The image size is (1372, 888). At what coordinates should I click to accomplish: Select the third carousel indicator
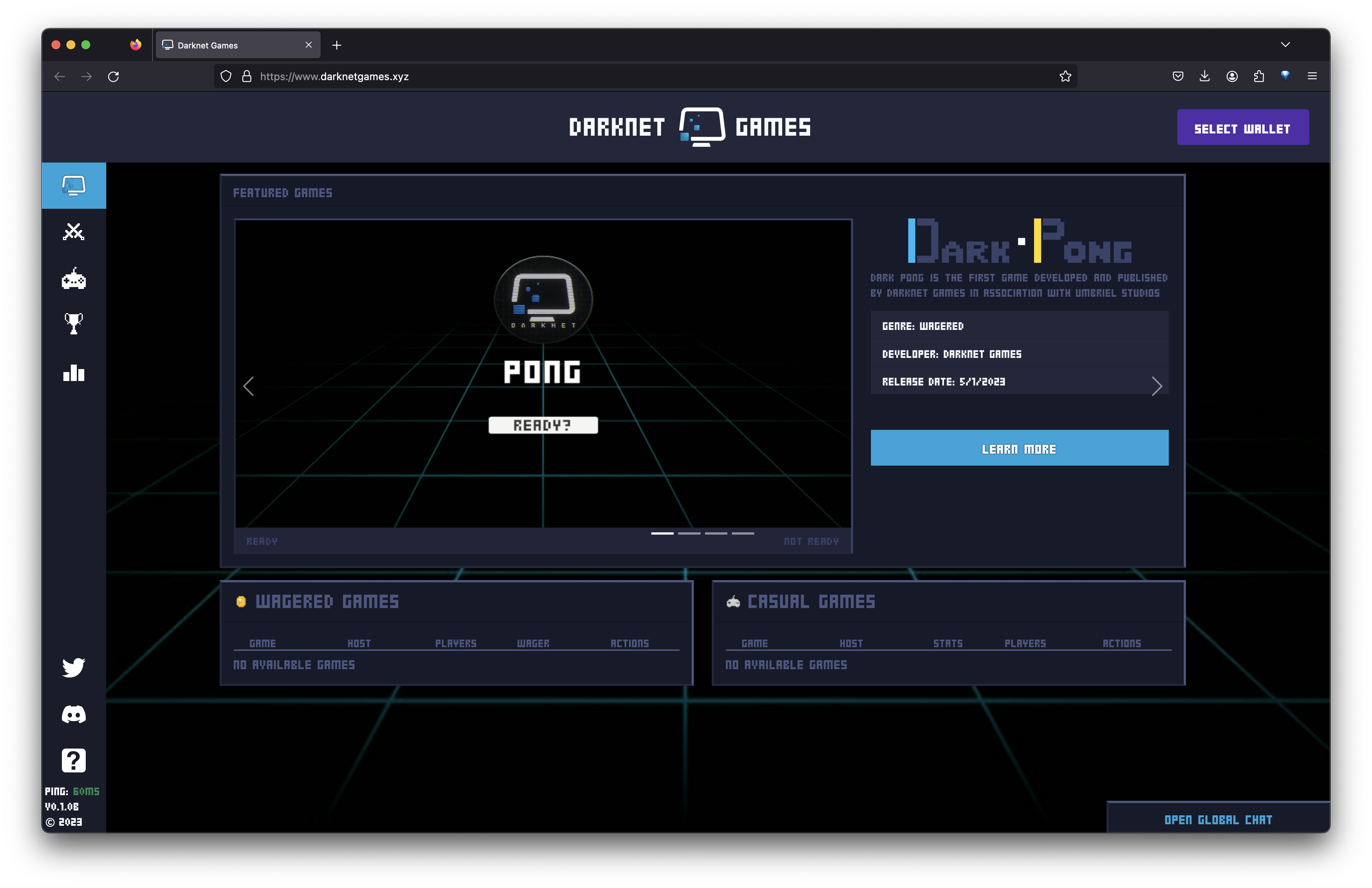[716, 533]
